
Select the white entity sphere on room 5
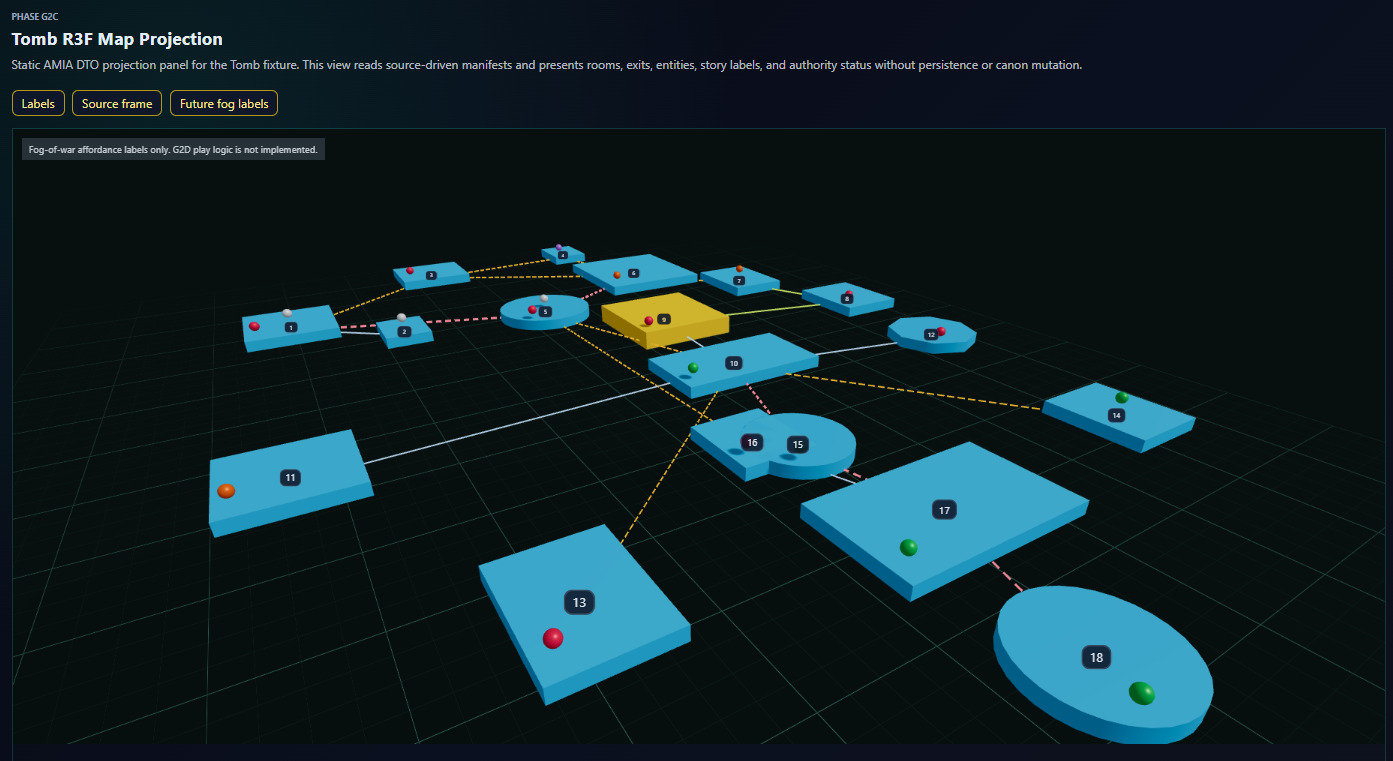coord(544,298)
